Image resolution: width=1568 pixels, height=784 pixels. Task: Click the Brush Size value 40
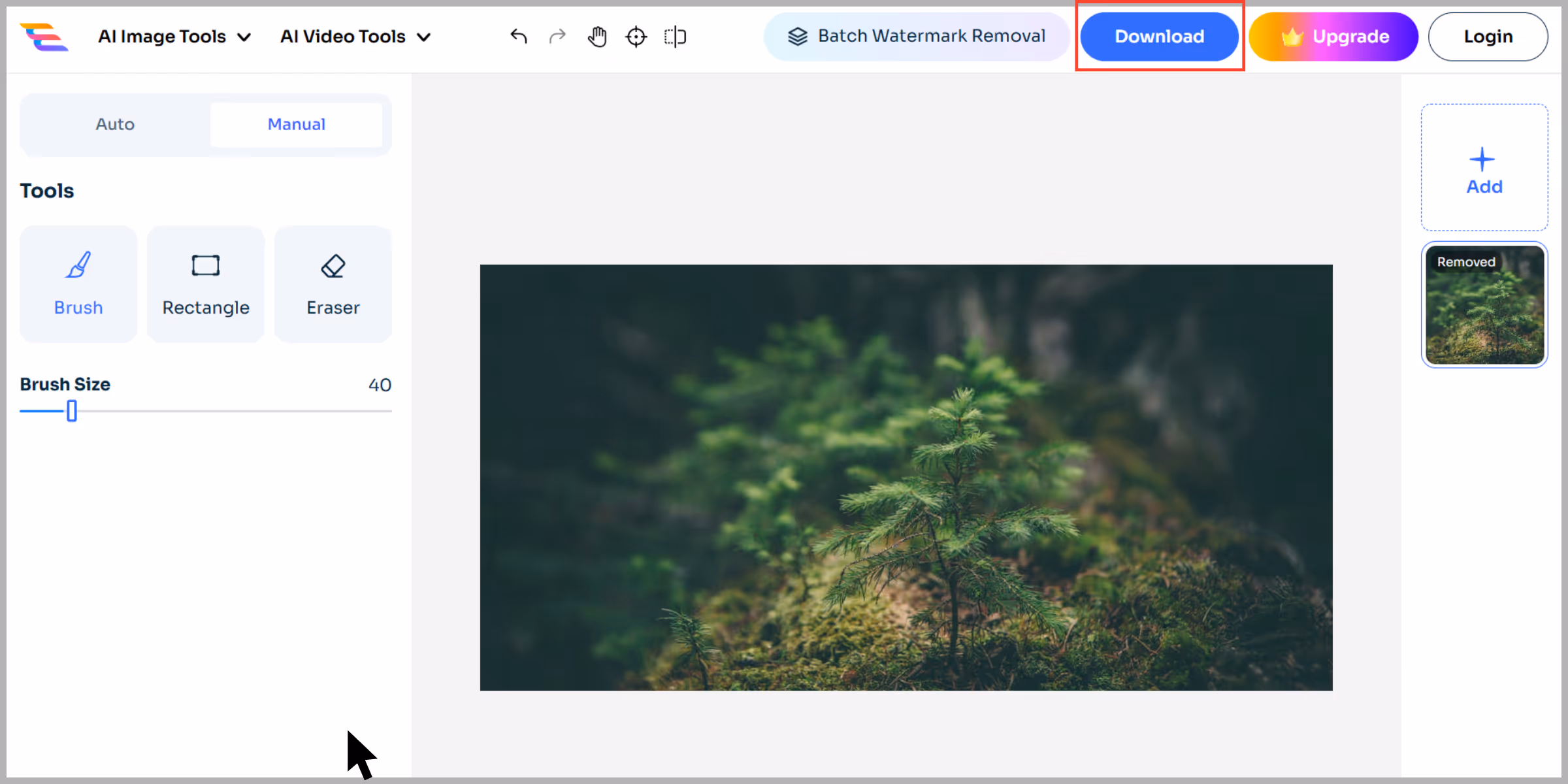point(380,385)
